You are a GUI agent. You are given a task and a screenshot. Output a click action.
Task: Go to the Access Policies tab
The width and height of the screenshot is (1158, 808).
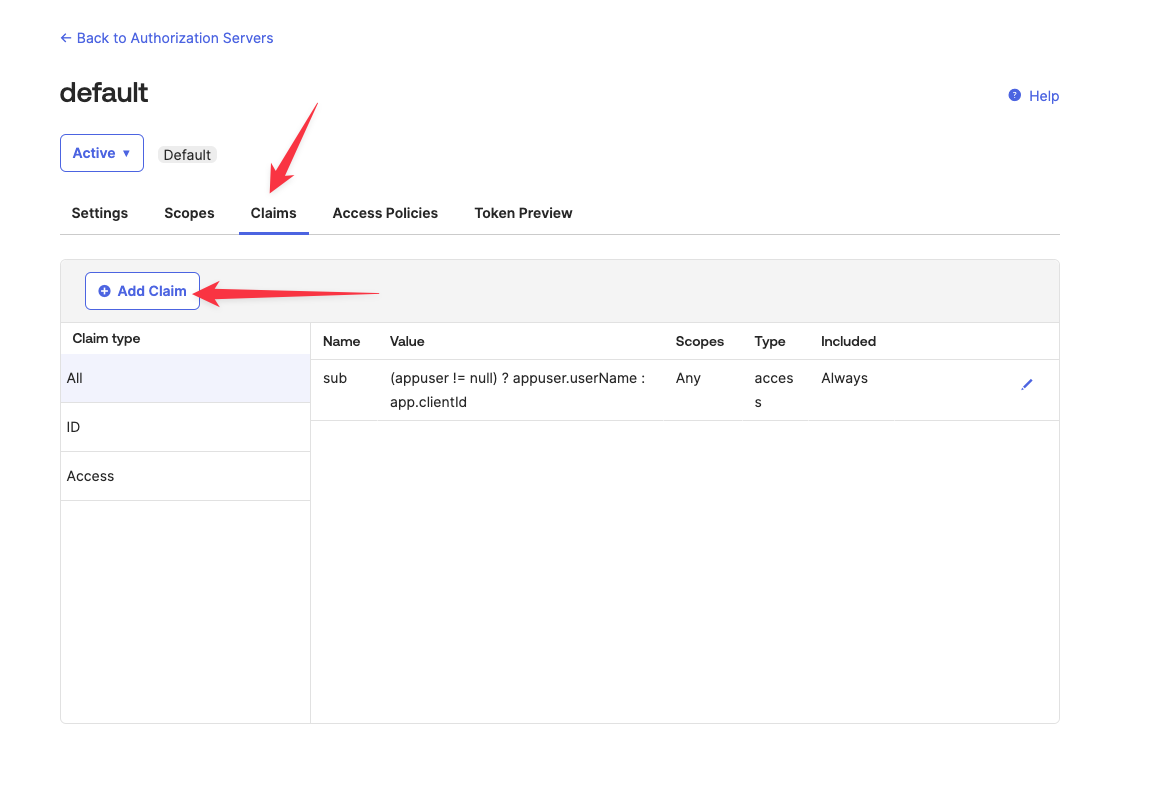tap(385, 213)
